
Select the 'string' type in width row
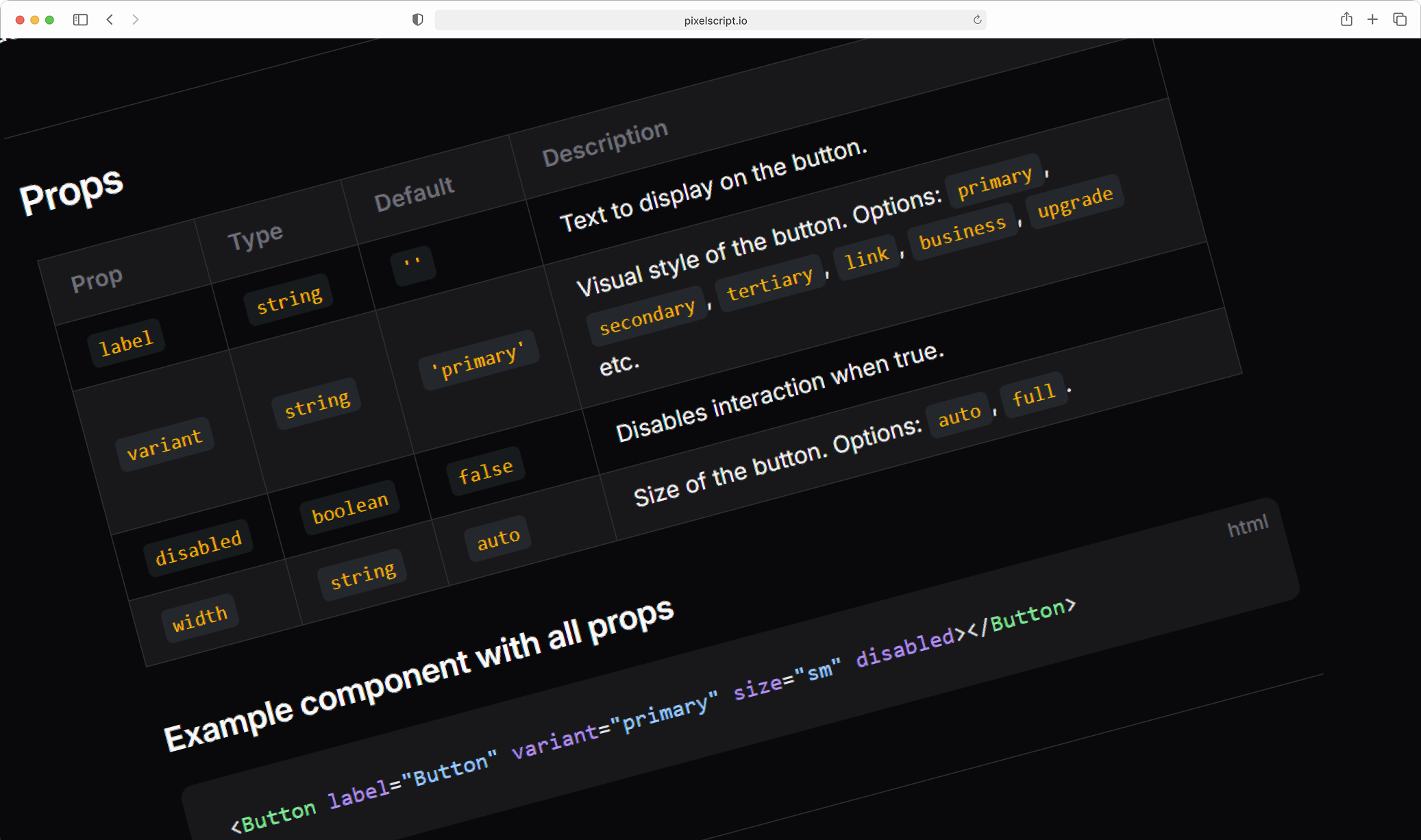[x=363, y=575]
